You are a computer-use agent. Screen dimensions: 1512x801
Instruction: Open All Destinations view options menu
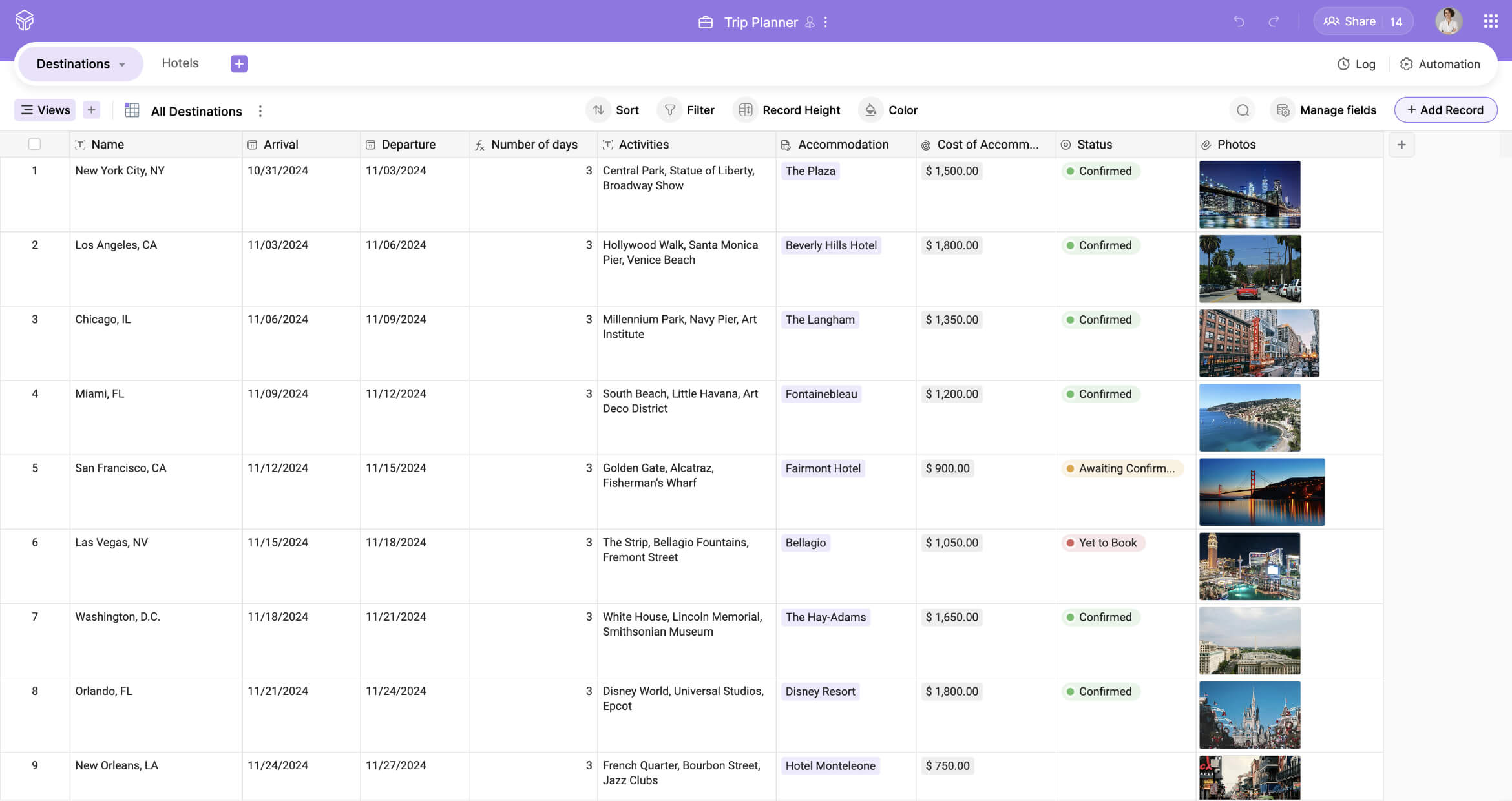[x=260, y=111]
